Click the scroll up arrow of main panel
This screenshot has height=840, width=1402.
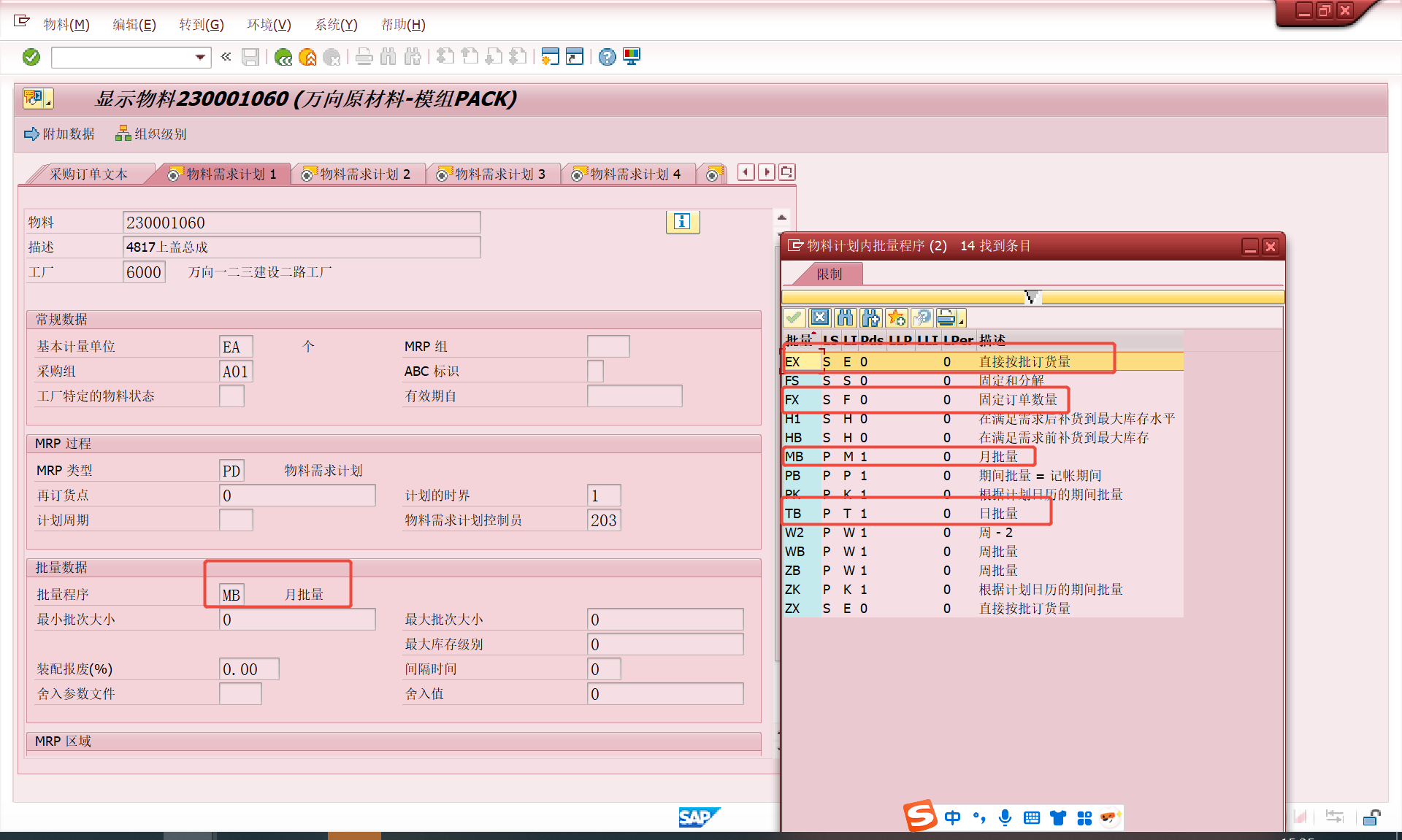pos(782,217)
